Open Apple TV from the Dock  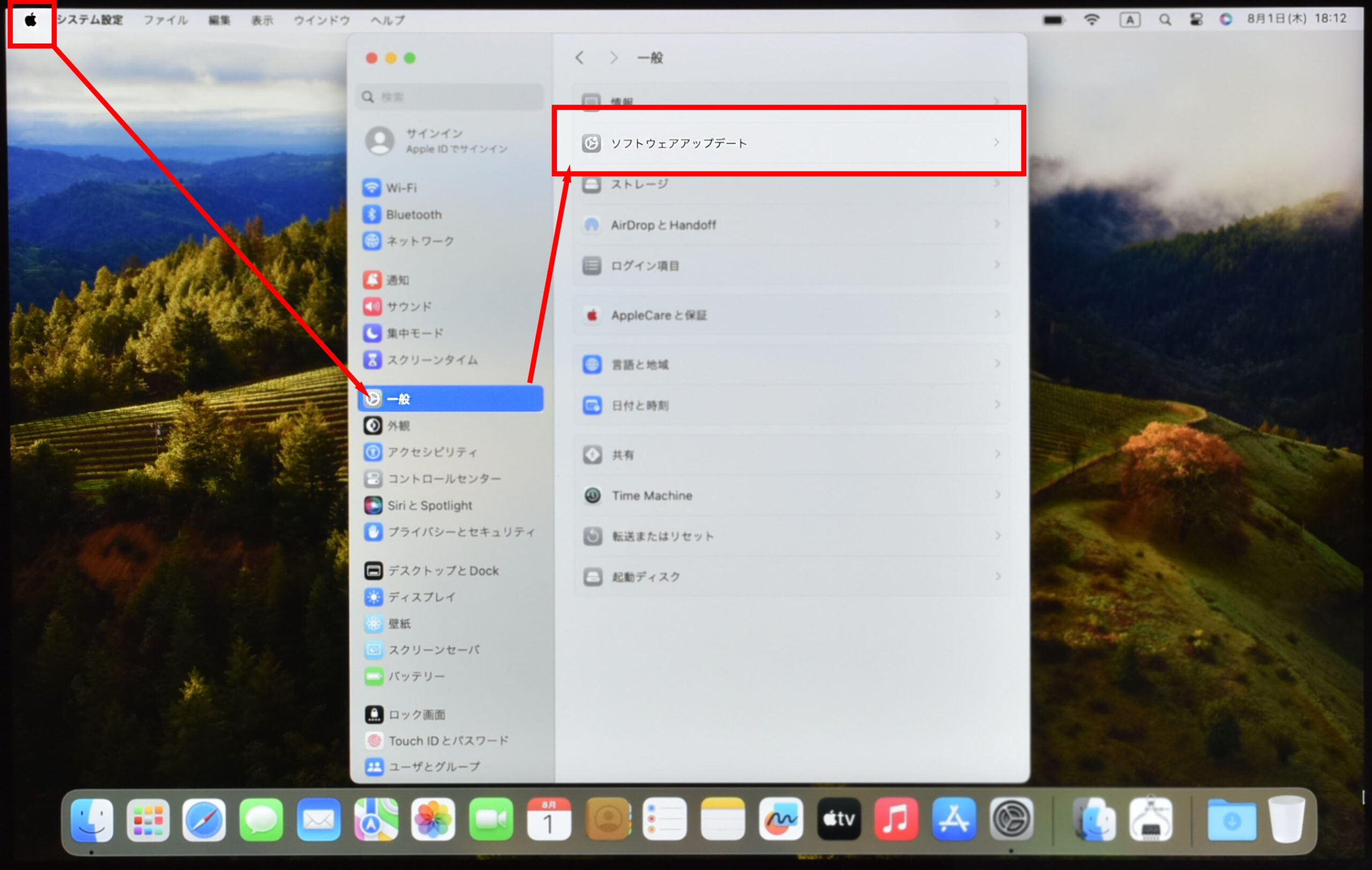pos(839,820)
